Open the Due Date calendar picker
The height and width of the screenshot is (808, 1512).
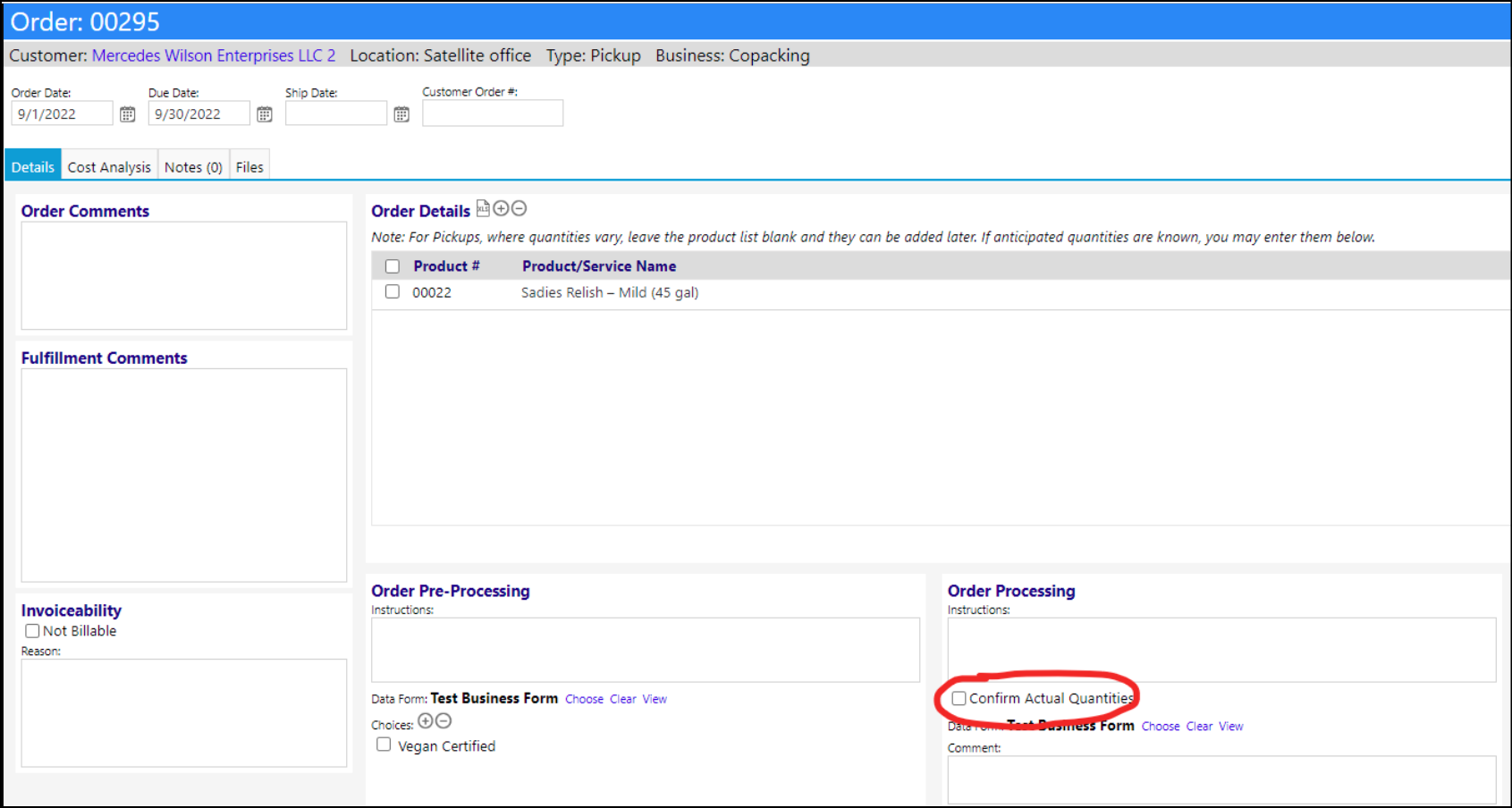click(x=265, y=114)
